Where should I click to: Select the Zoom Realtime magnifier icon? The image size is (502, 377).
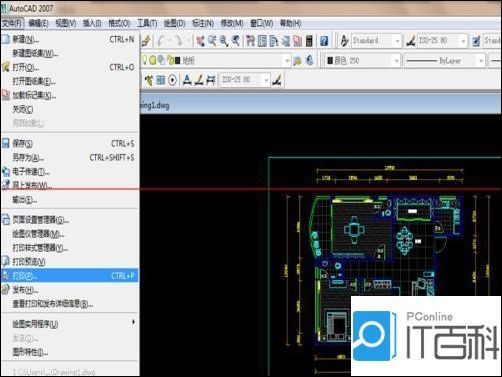212,41
